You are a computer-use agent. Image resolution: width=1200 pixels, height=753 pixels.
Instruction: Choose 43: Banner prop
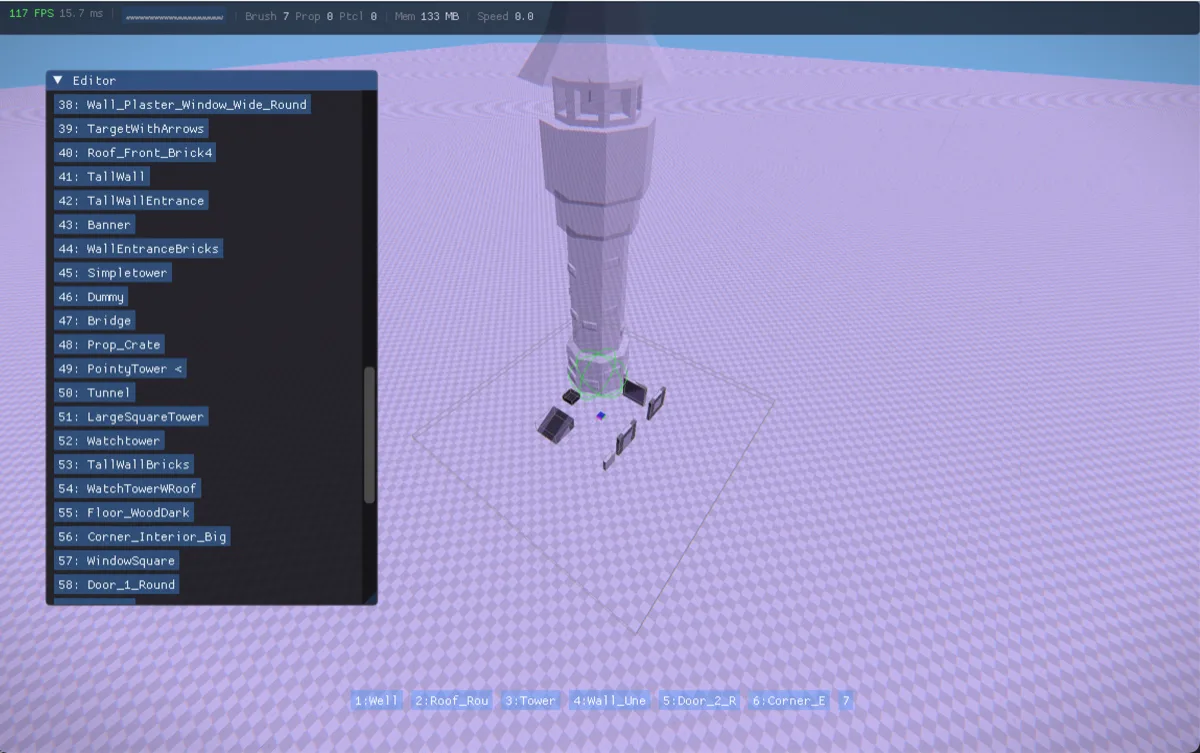tap(95, 224)
